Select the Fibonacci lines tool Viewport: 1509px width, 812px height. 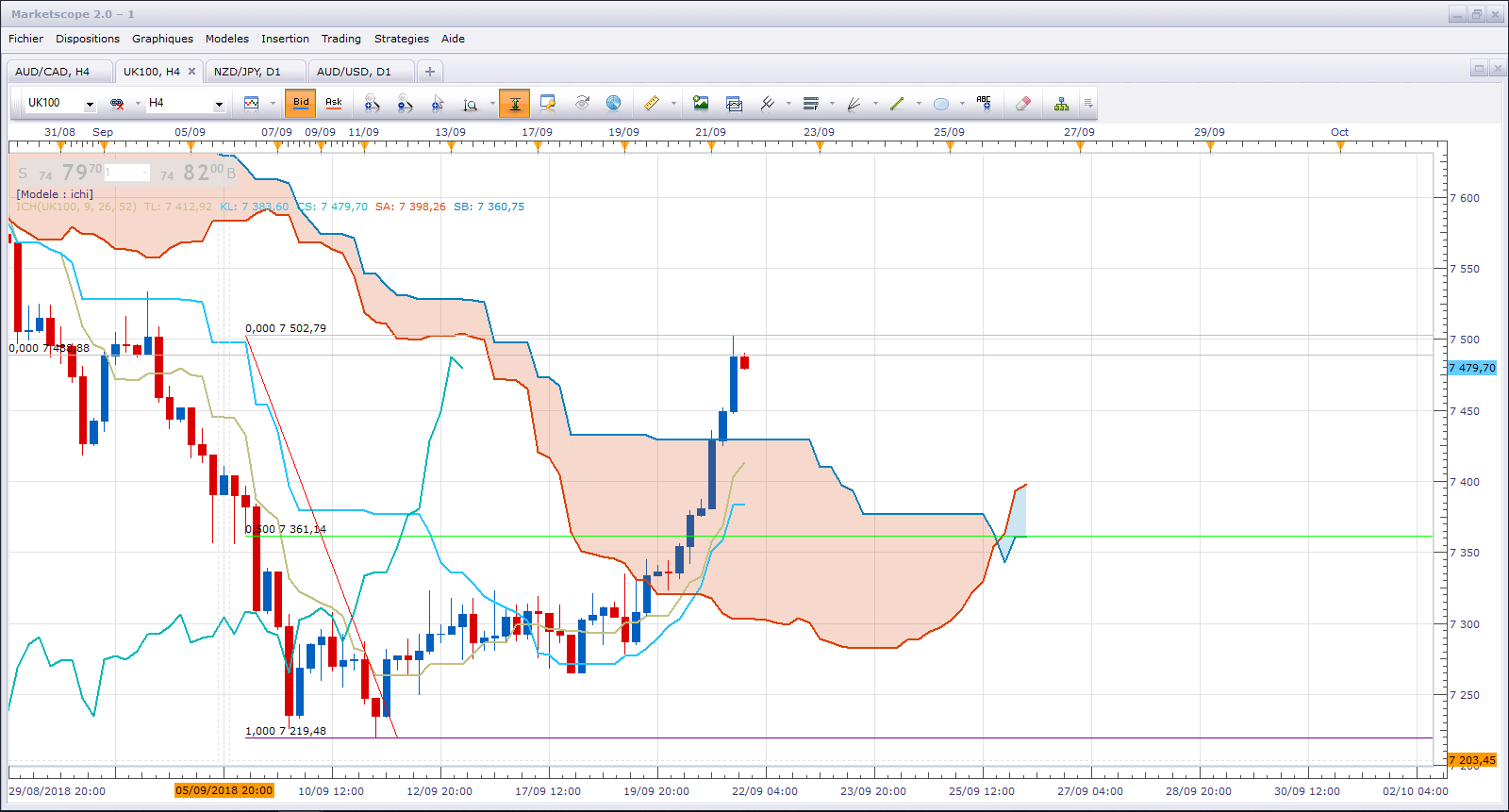[811, 104]
